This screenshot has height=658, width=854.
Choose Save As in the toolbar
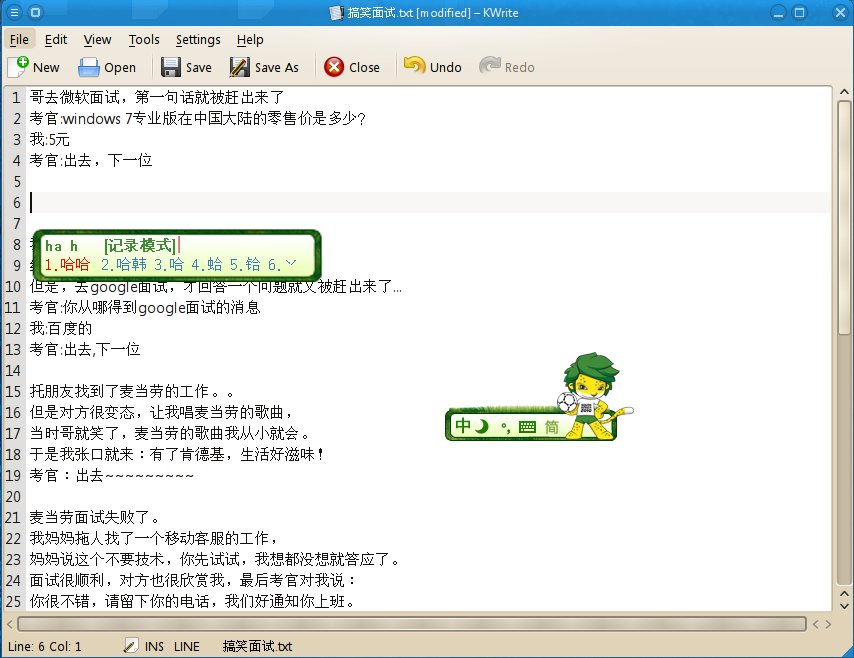[264, 67]
